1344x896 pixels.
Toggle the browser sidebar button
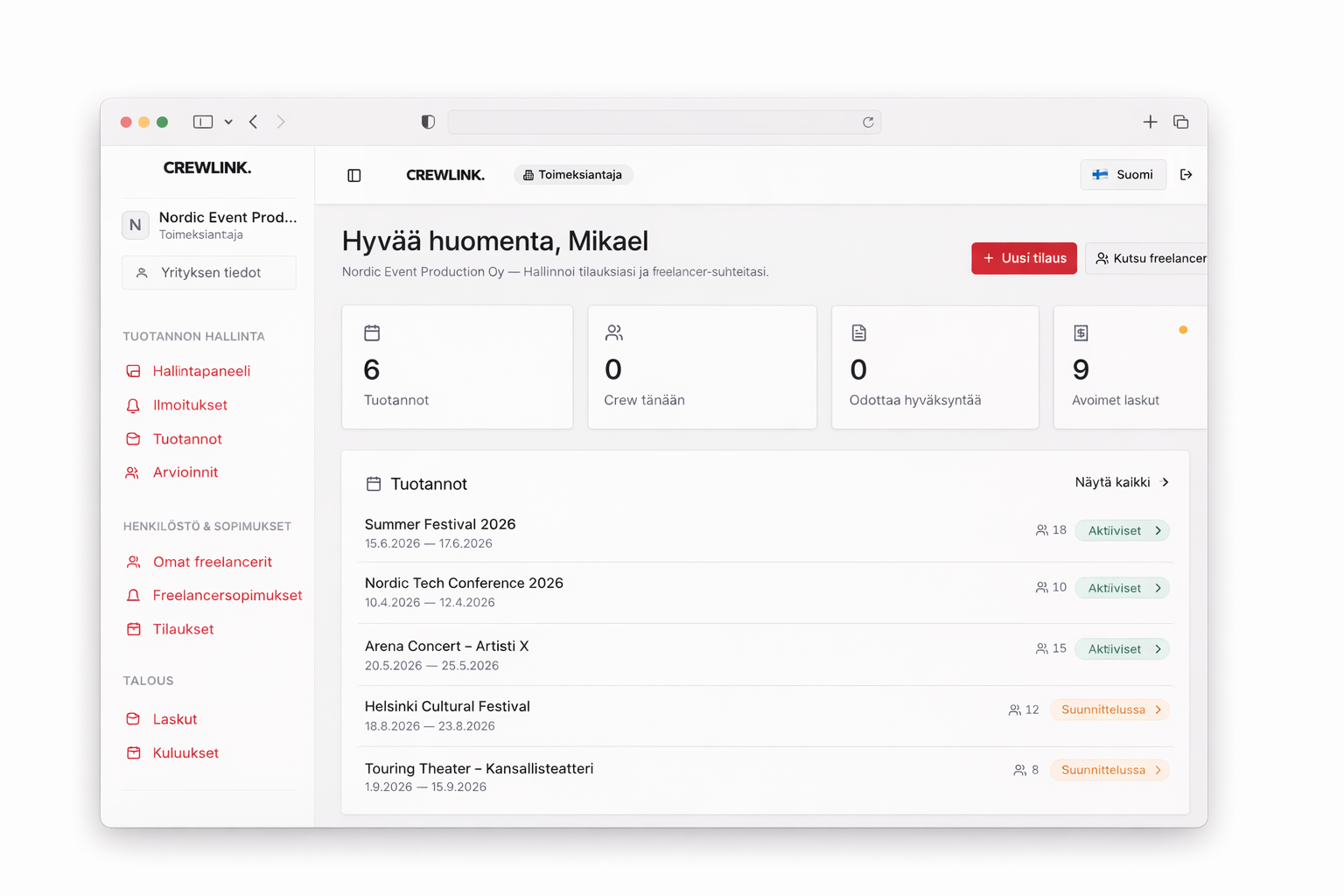pyautogui.click(x=203, y=122)
